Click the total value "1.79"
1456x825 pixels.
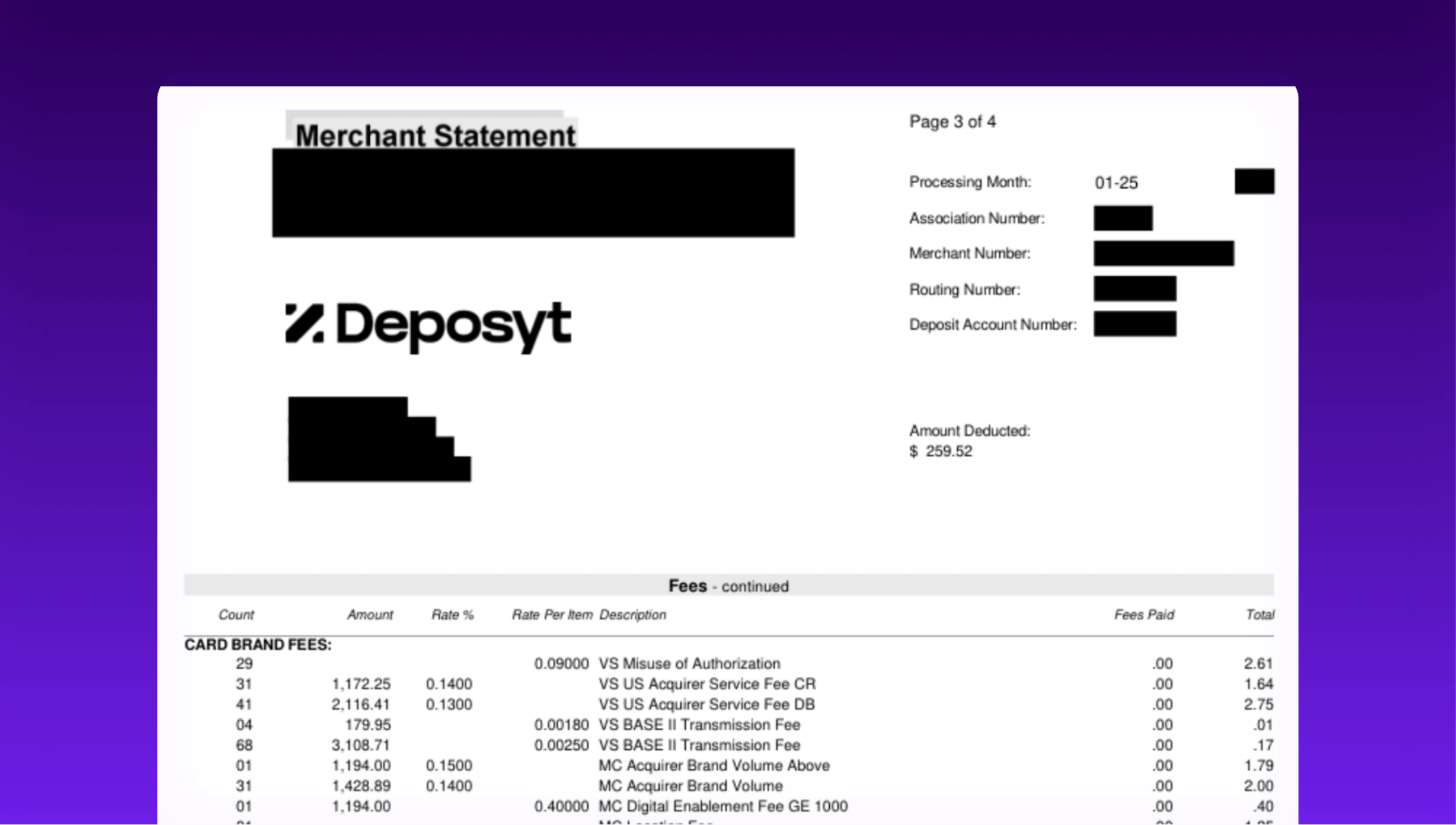pos(1258,765)
